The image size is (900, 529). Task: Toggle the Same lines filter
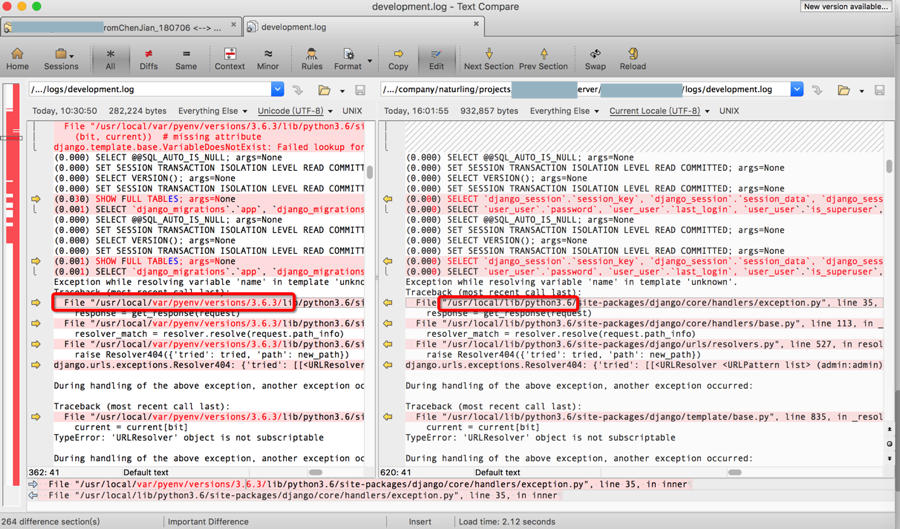coord(186,58)
